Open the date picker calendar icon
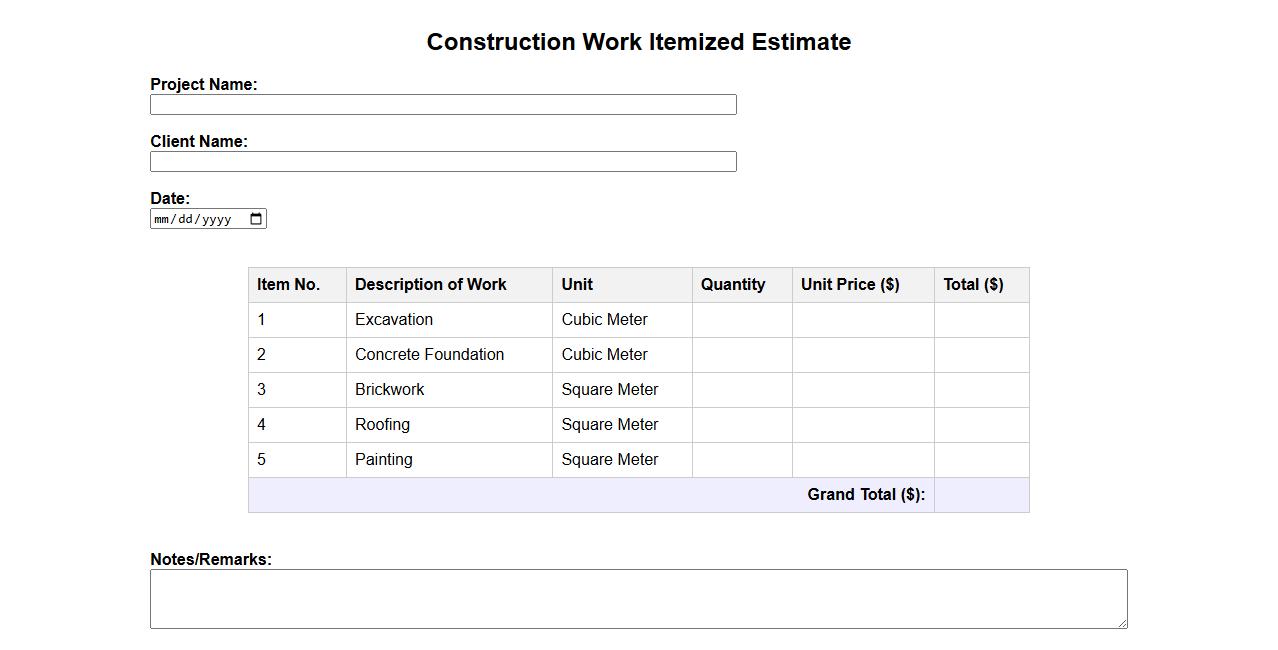 [256, 219]
